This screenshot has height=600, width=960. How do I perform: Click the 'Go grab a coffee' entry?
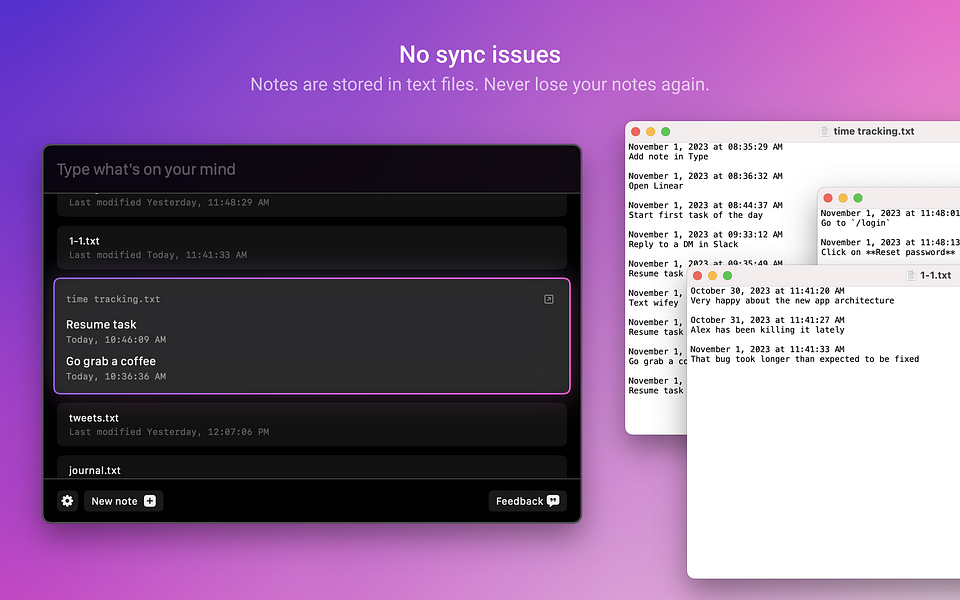point(111,361)
